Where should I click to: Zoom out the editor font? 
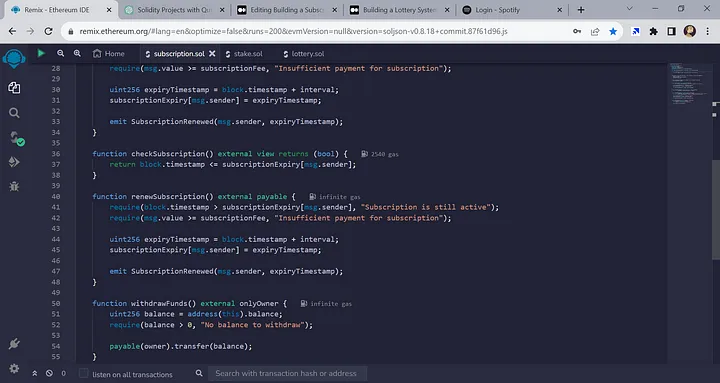pyautogui.click(x=60, y=53)
